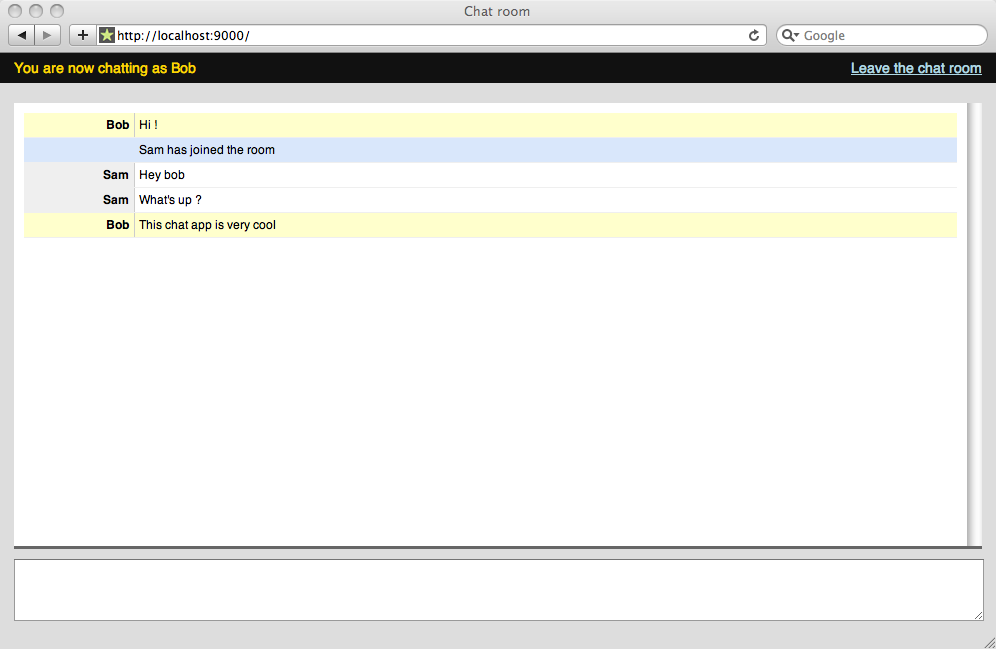This screenshot has height=649, width=996.
Task: Select Bob's "Hi !" message
Action: [148, 125]
